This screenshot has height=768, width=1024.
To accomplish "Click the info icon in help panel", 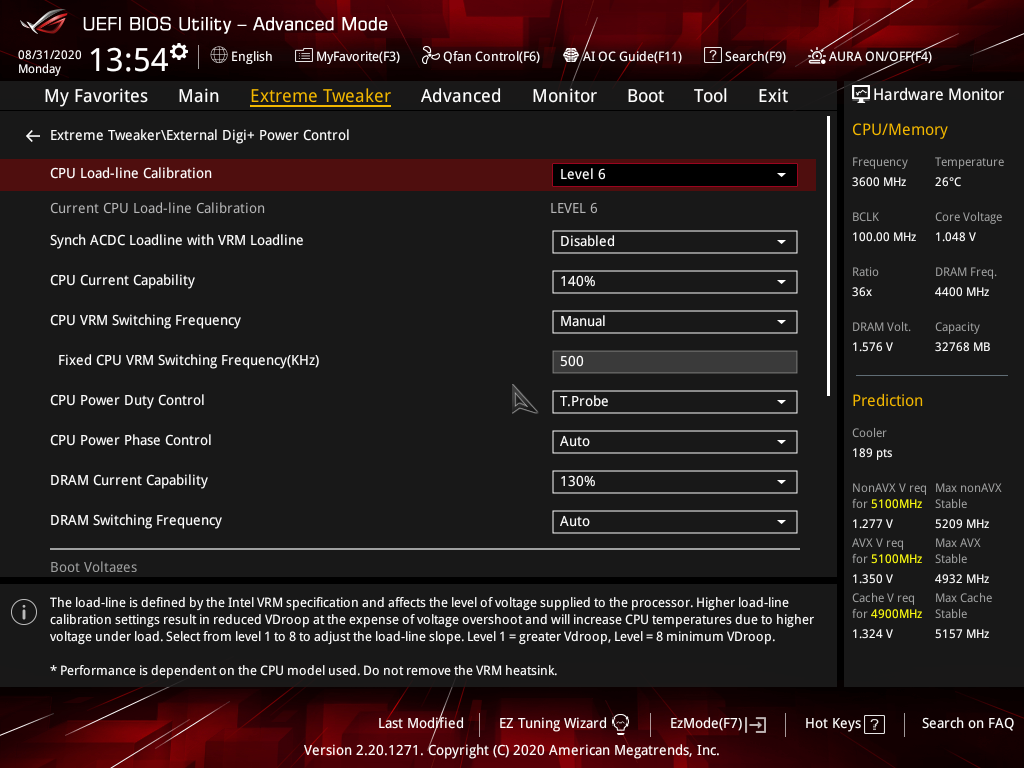I will coord(24,612).
